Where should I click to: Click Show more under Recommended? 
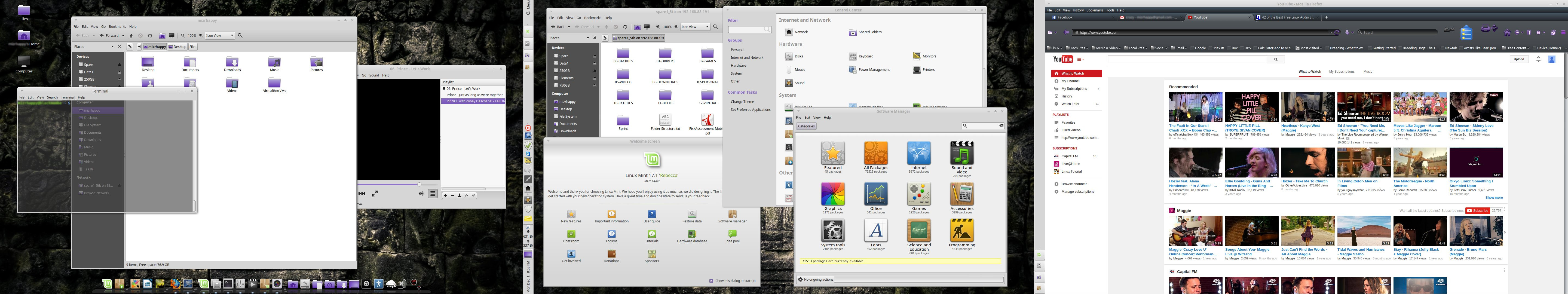pyautogui.click(x=1494, y=198)
